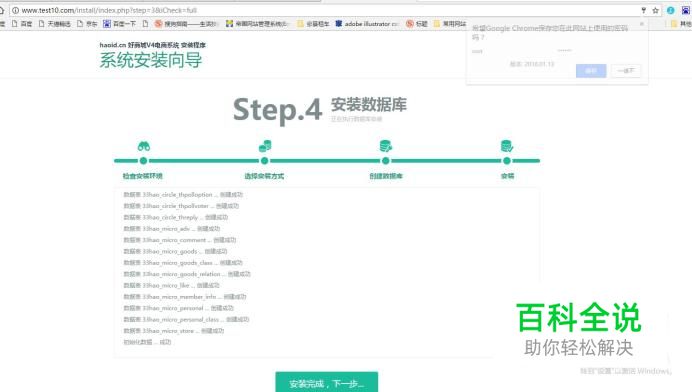The width and height of the screenshot is (692, 392).
Task: Click the log line 33hao_micro_goods_class
Action: click(183, 263)
